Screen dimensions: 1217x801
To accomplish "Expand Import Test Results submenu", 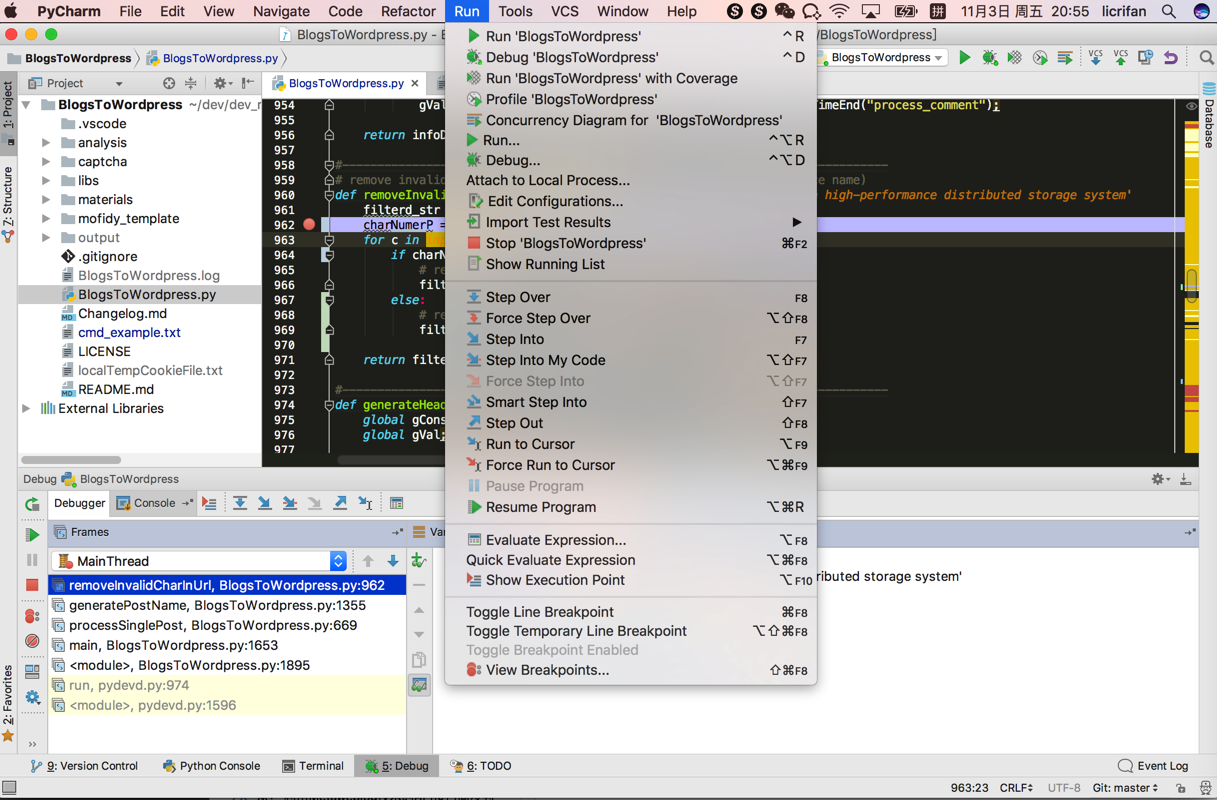I will (x=631, y=222).
